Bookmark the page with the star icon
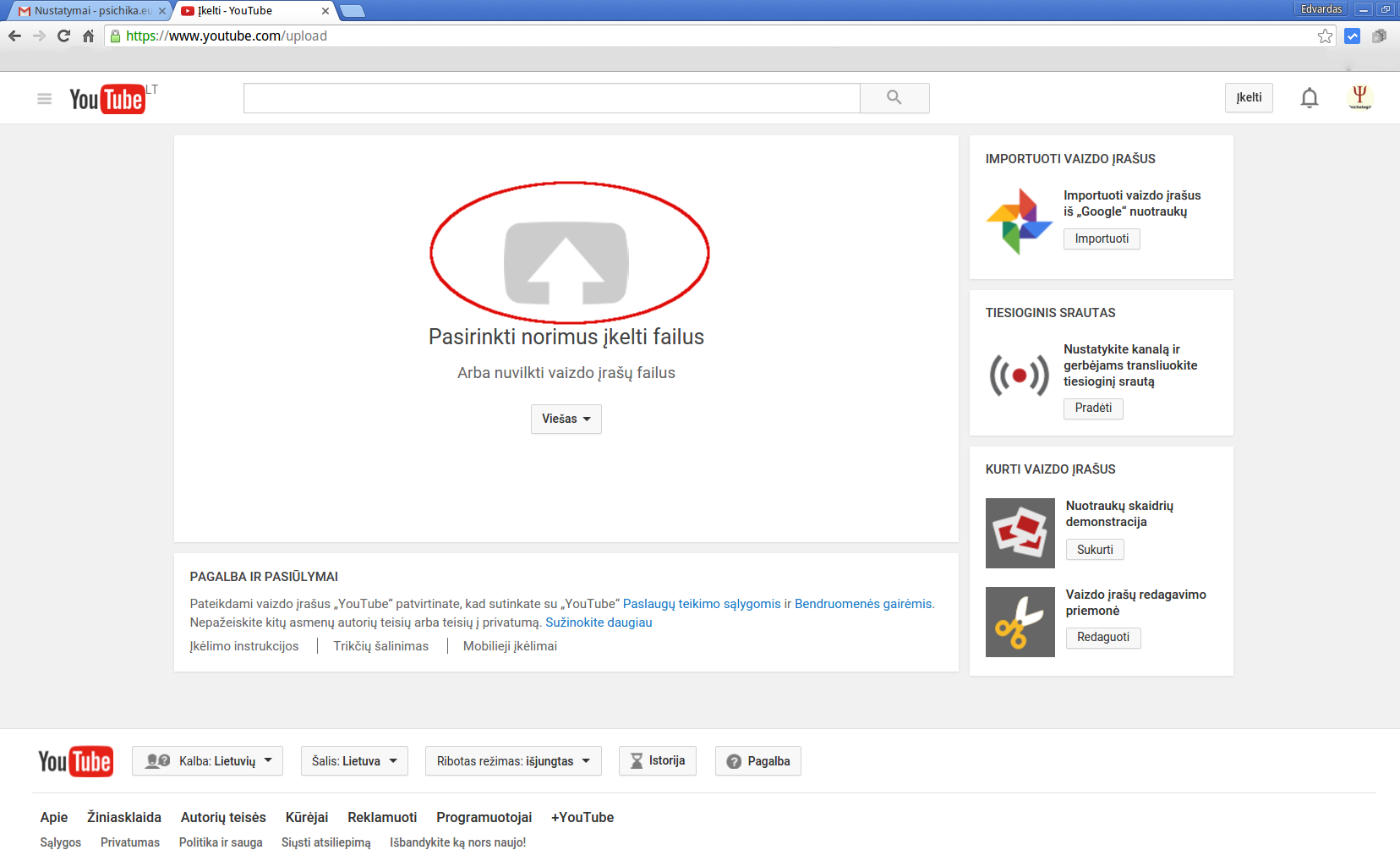This screenshot has width=1400, height=850. [x=1325, y=36]
